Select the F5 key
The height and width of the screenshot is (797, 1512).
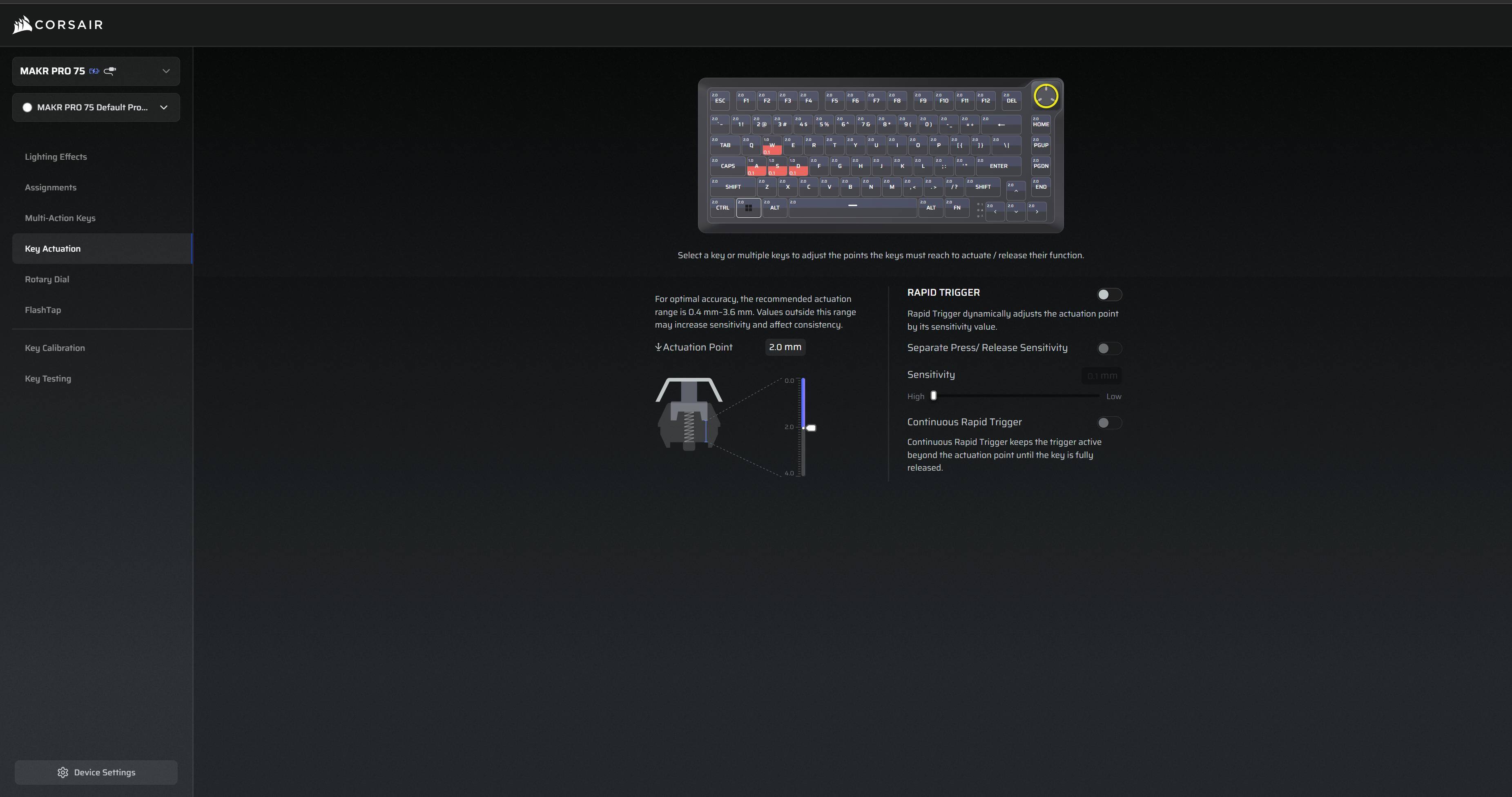pyautogui.click(x=835, y=100)
